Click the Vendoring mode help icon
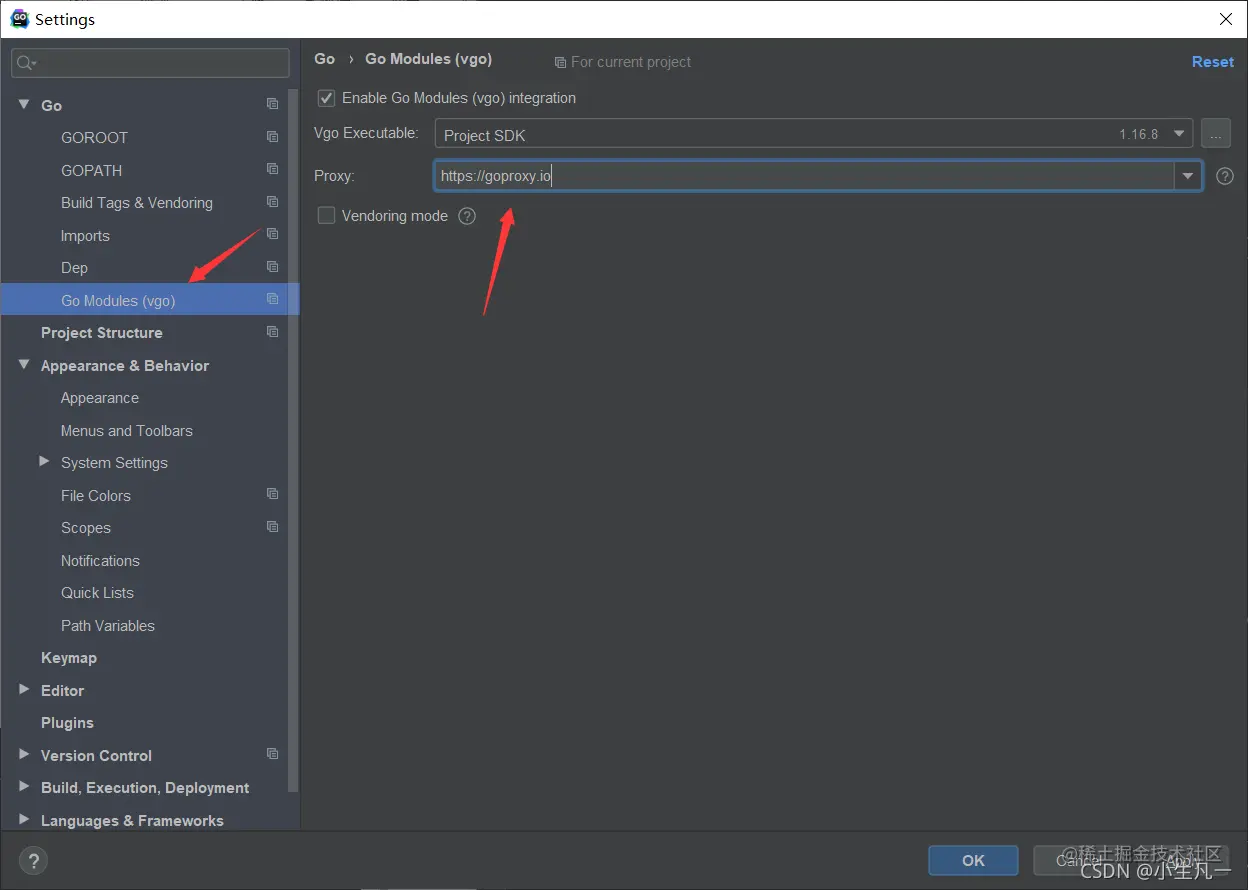The width and height of the screenshot is (1248, 890). pyautogui.click(x=467, y=216)
